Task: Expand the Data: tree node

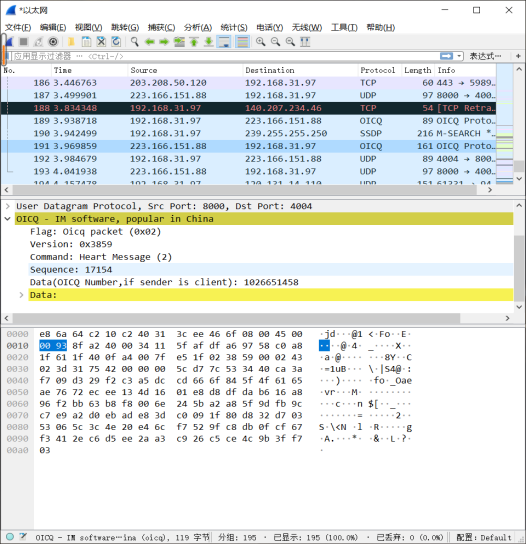Action: [21, 295]
